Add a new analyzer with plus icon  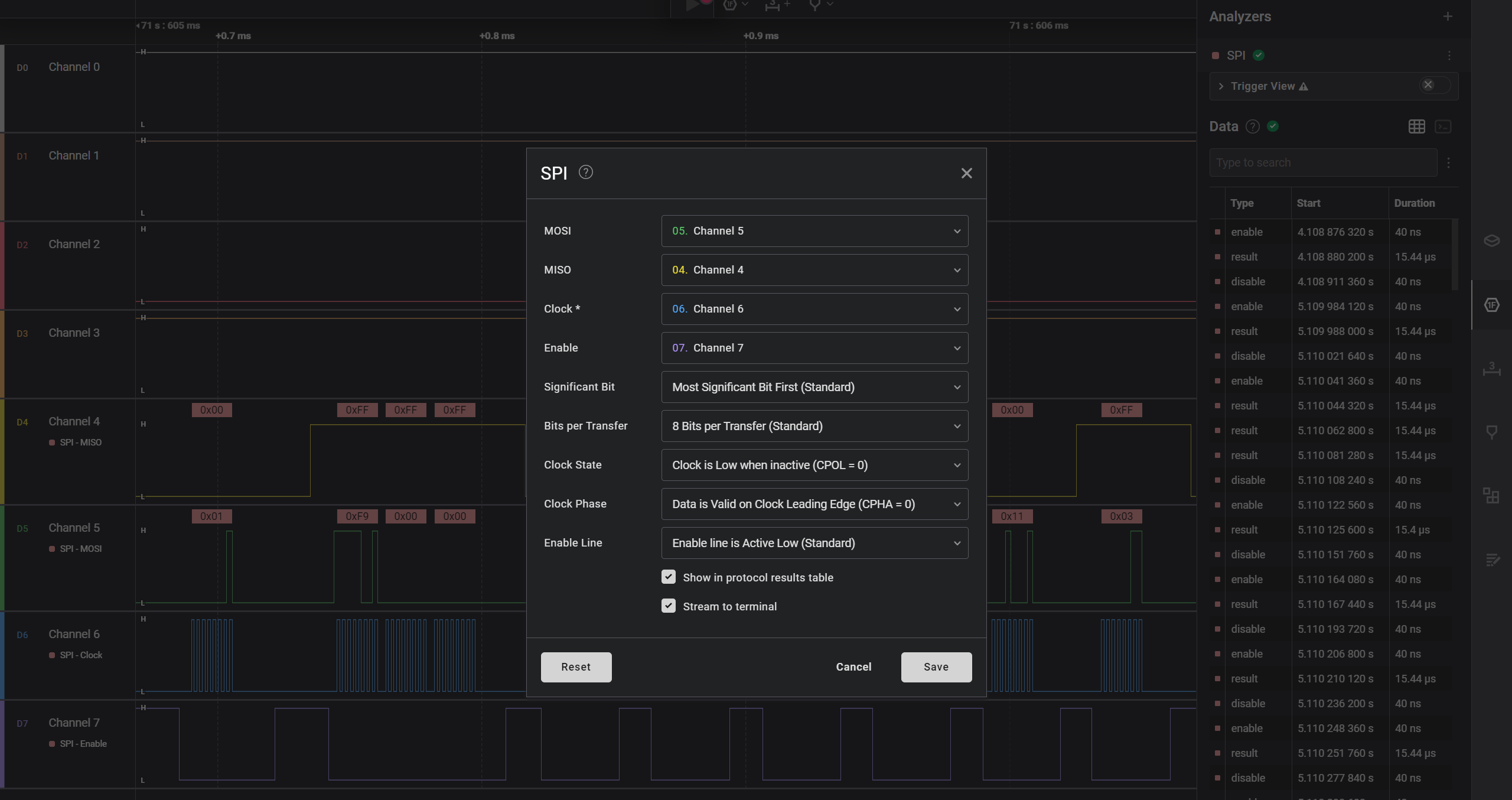tap(1448, 17)
